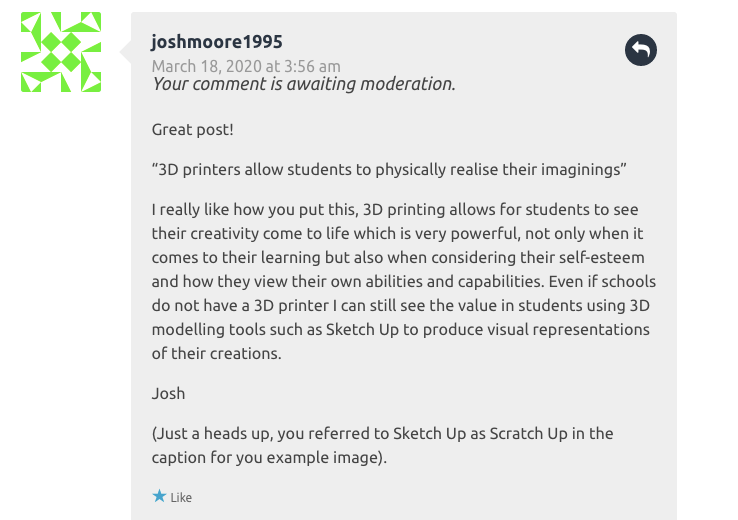The width and height of the screenshot is (738, 520).
Task: Click the "Great post!" line
Action: click(x=193, y=130)
